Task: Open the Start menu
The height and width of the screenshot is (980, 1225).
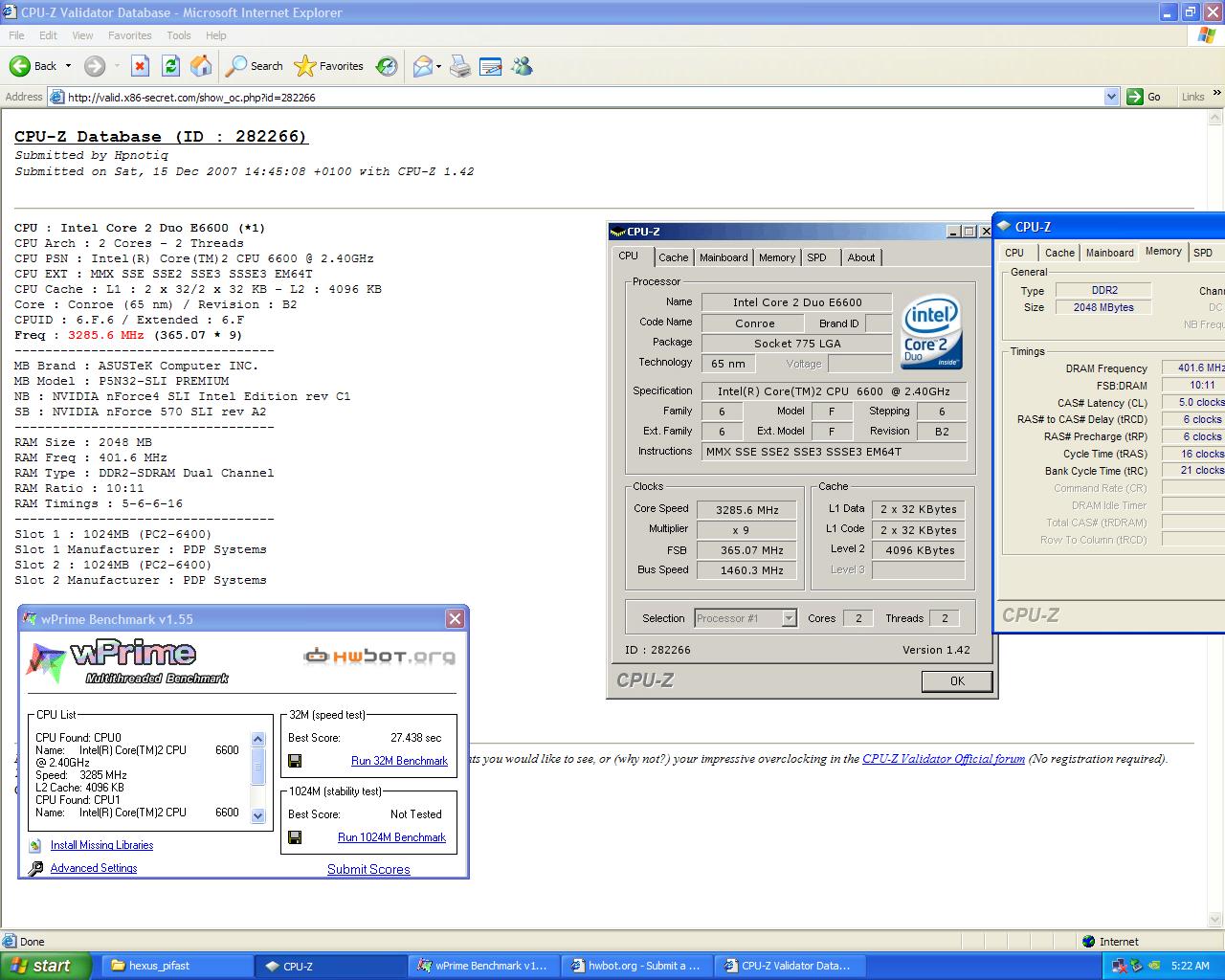Action: (45, 966)
